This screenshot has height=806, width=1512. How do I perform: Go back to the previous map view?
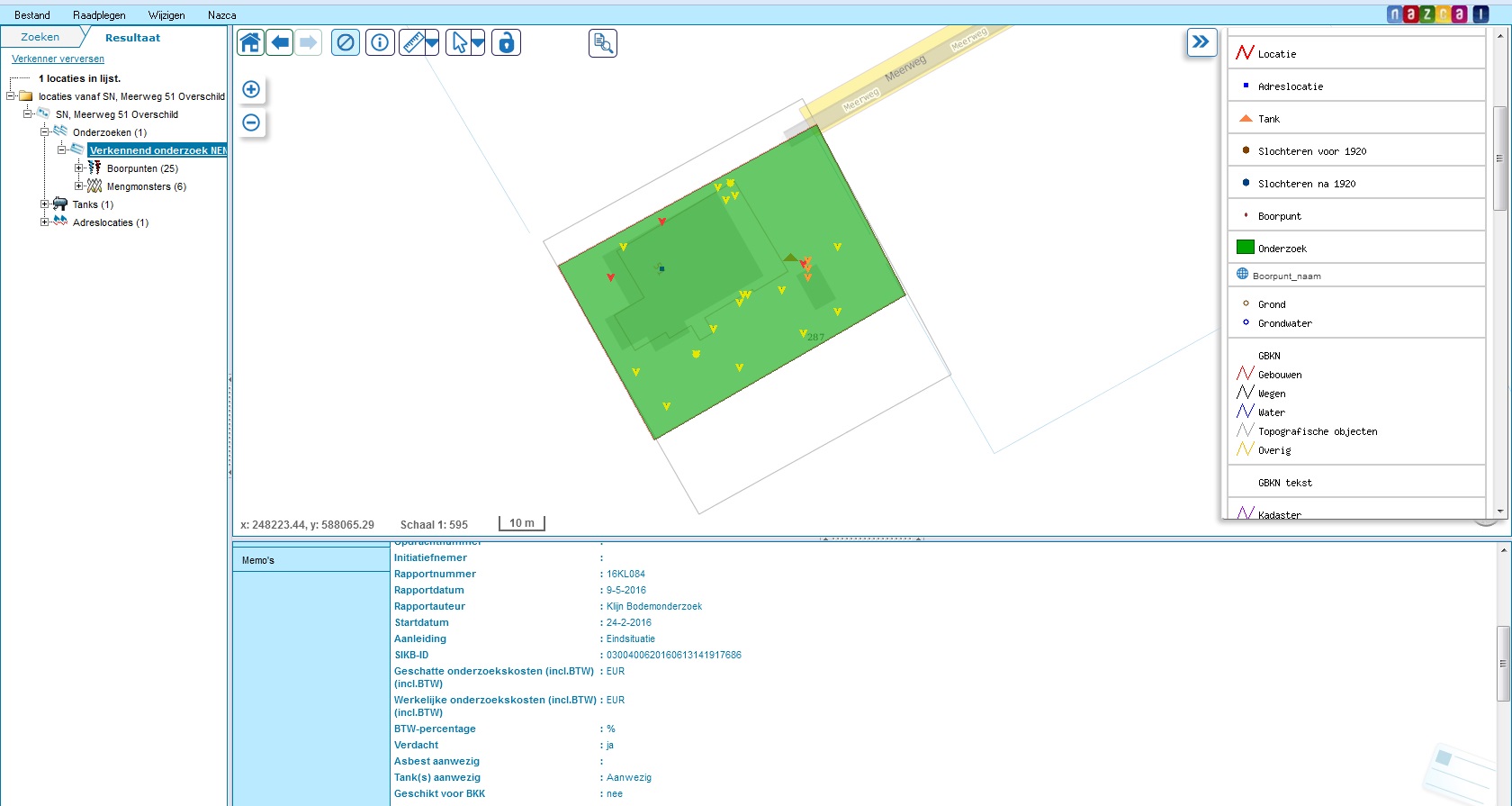(x=280, y=42)
